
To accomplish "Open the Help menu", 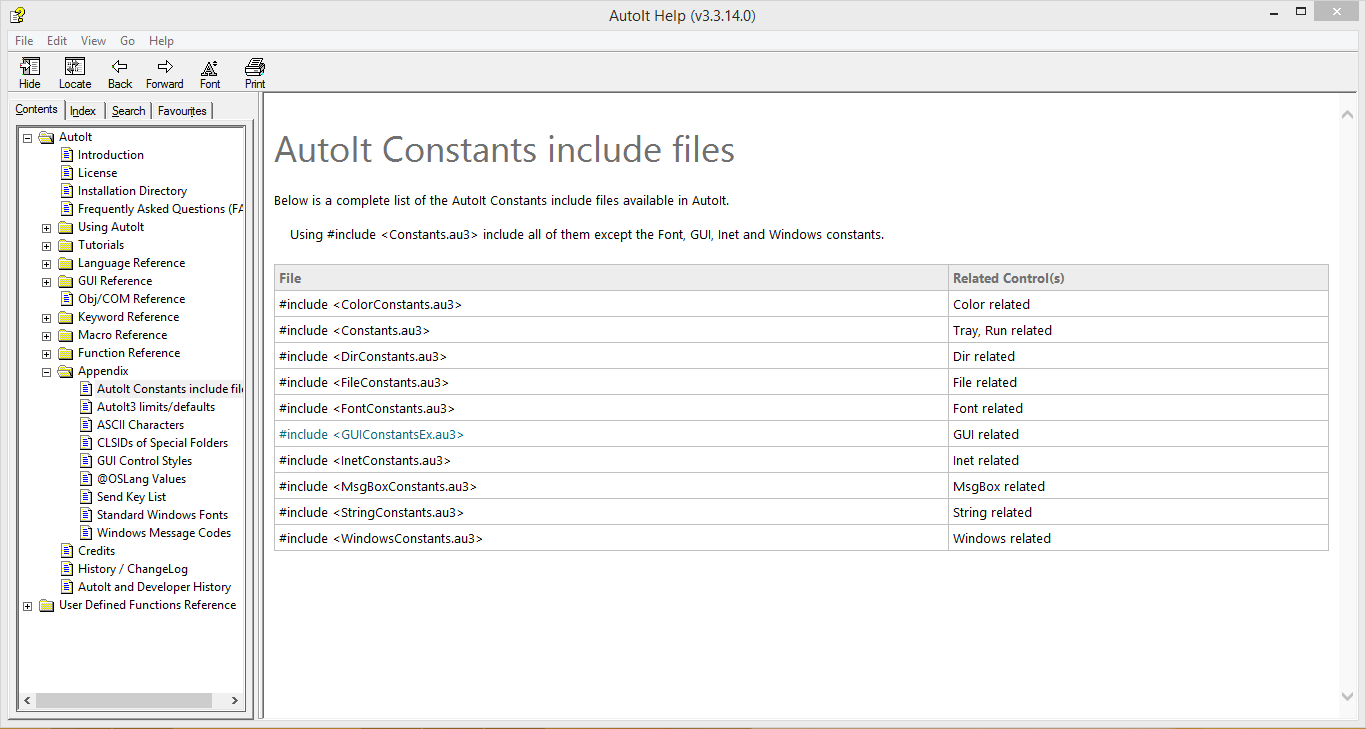I will point(161,41).
